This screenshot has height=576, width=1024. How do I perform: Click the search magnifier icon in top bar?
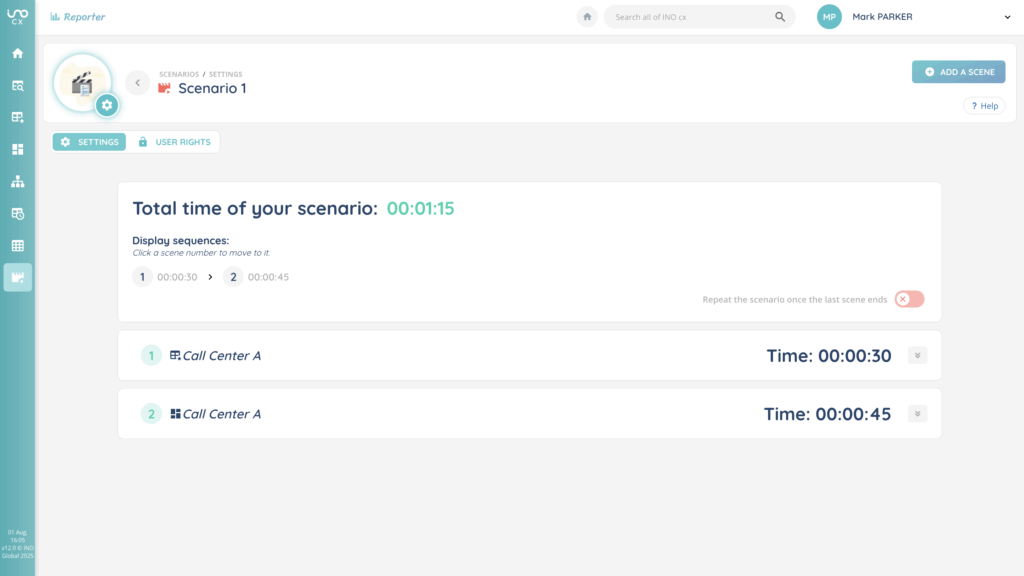pyautogui.click(x=780, y=17)
